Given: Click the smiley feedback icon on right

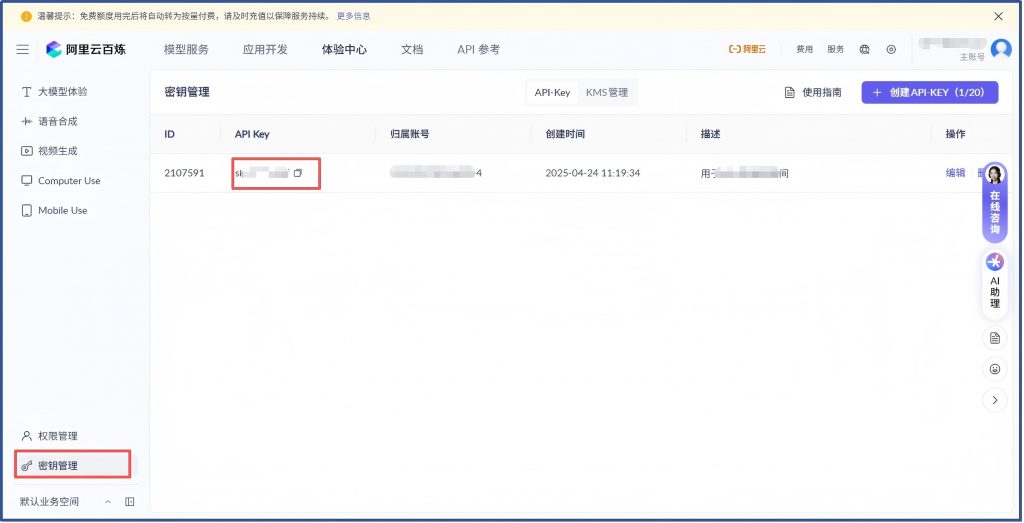Looking at the screenshot, I should pos(994,369).
